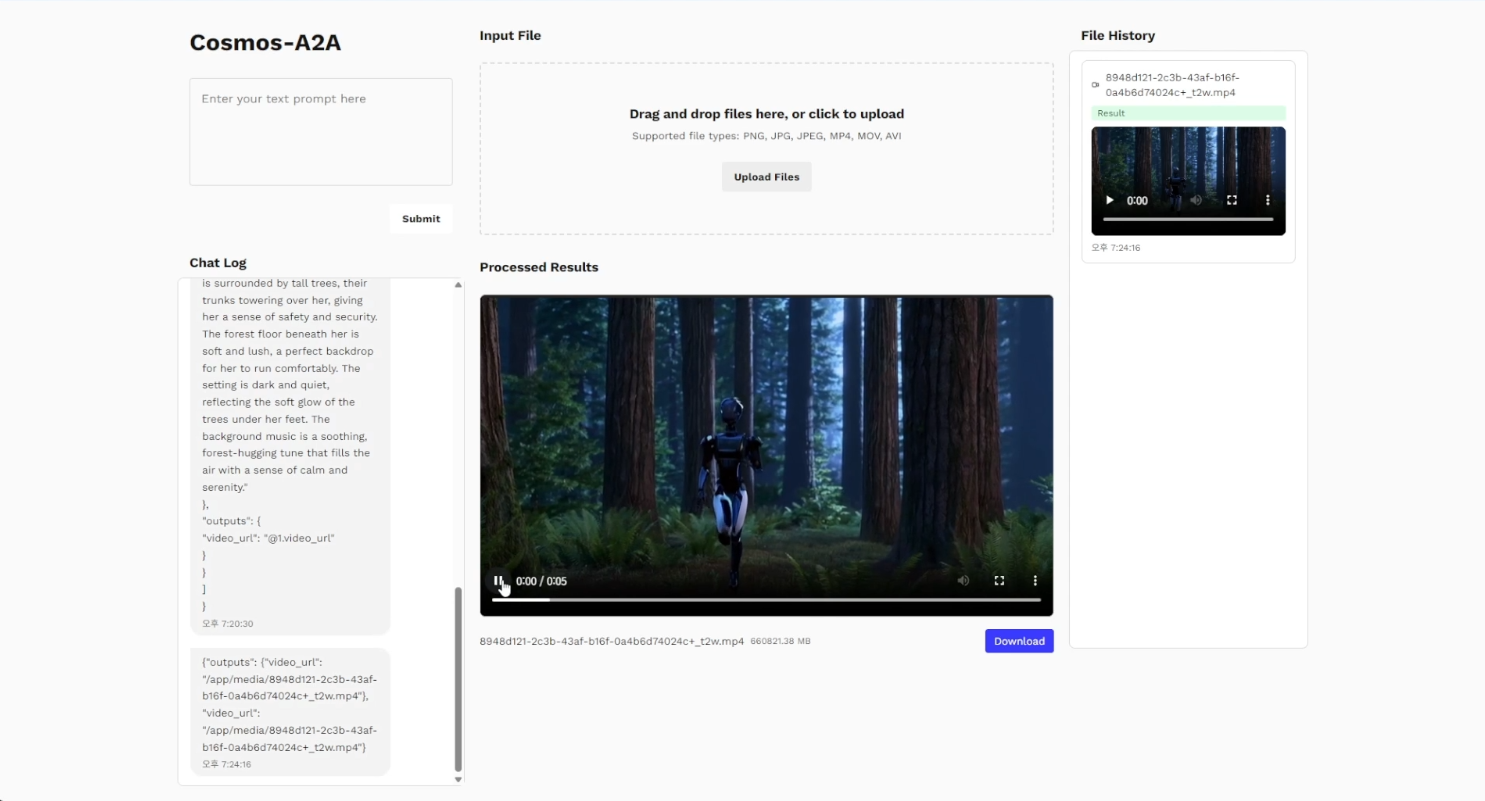Screen dimensions: 1485x801
Task: Open three-dot menu on File History video
Action: 1268,201
